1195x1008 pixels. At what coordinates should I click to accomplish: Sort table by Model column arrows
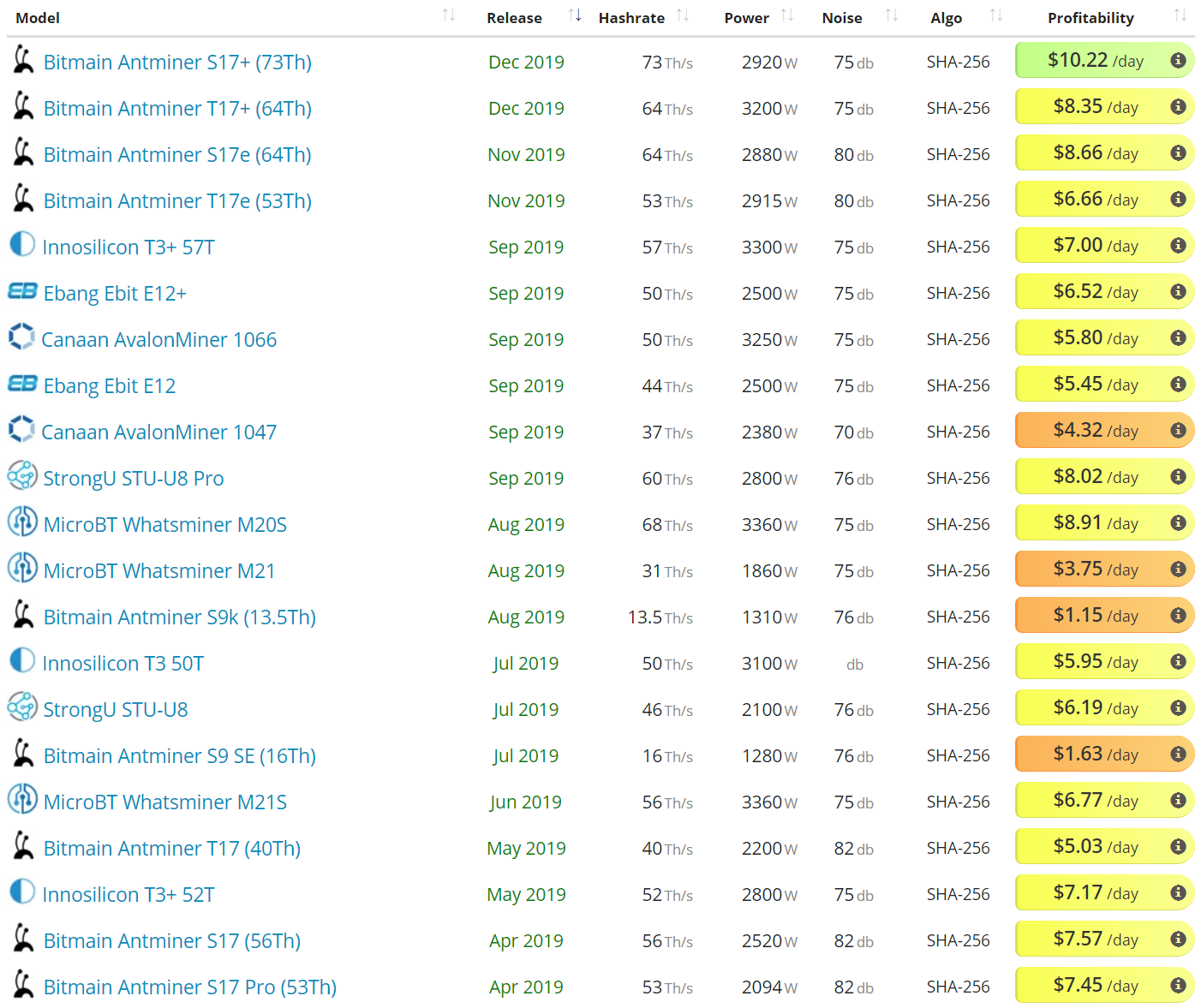pos(449,15)
